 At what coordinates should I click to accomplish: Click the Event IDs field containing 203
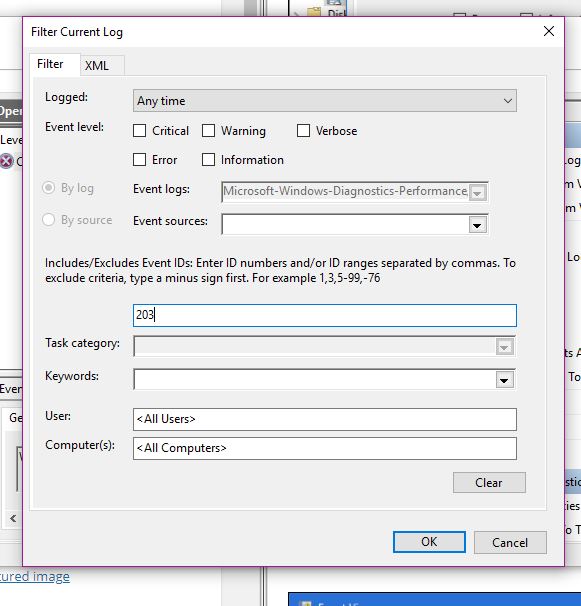pos(325,315)
